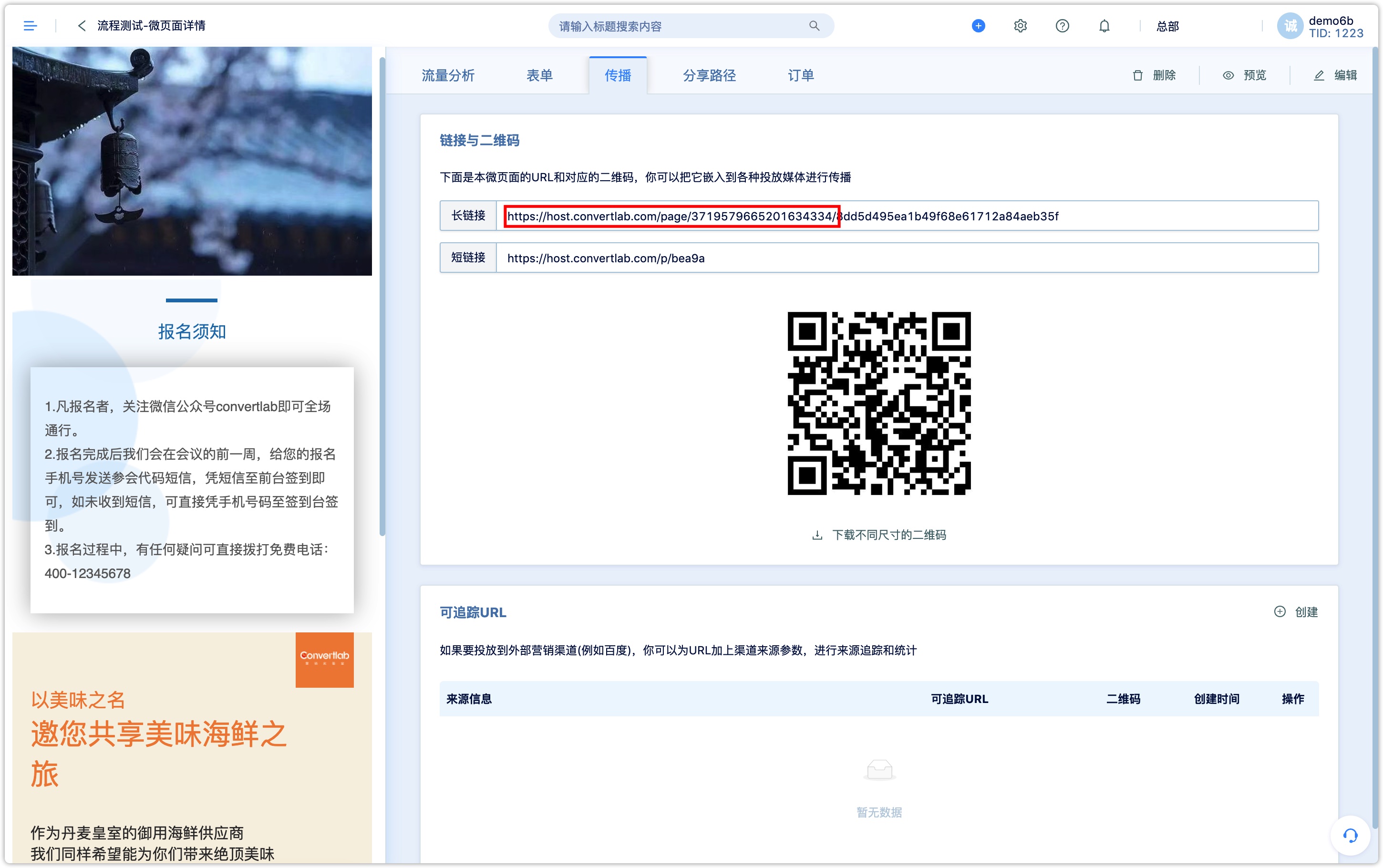Click the search magnifier icon
The width and height of the screenshot is (1383, 868).
pos(814,26)
